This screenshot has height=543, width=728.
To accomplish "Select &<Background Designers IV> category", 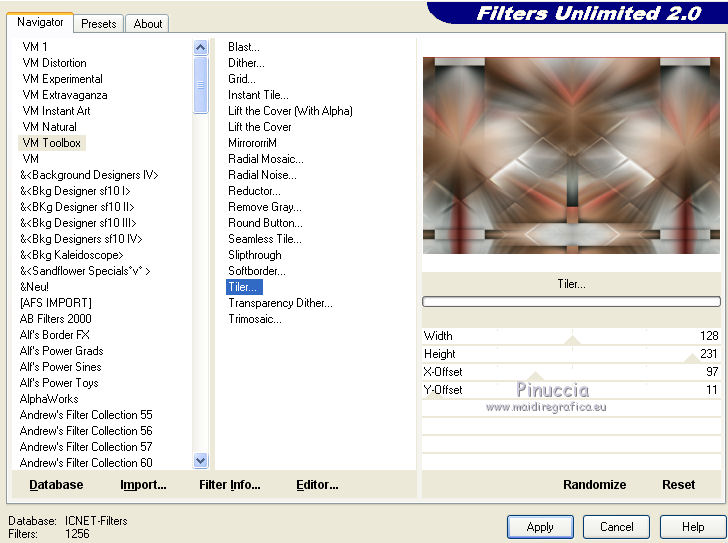I will (x=89, y=175).
